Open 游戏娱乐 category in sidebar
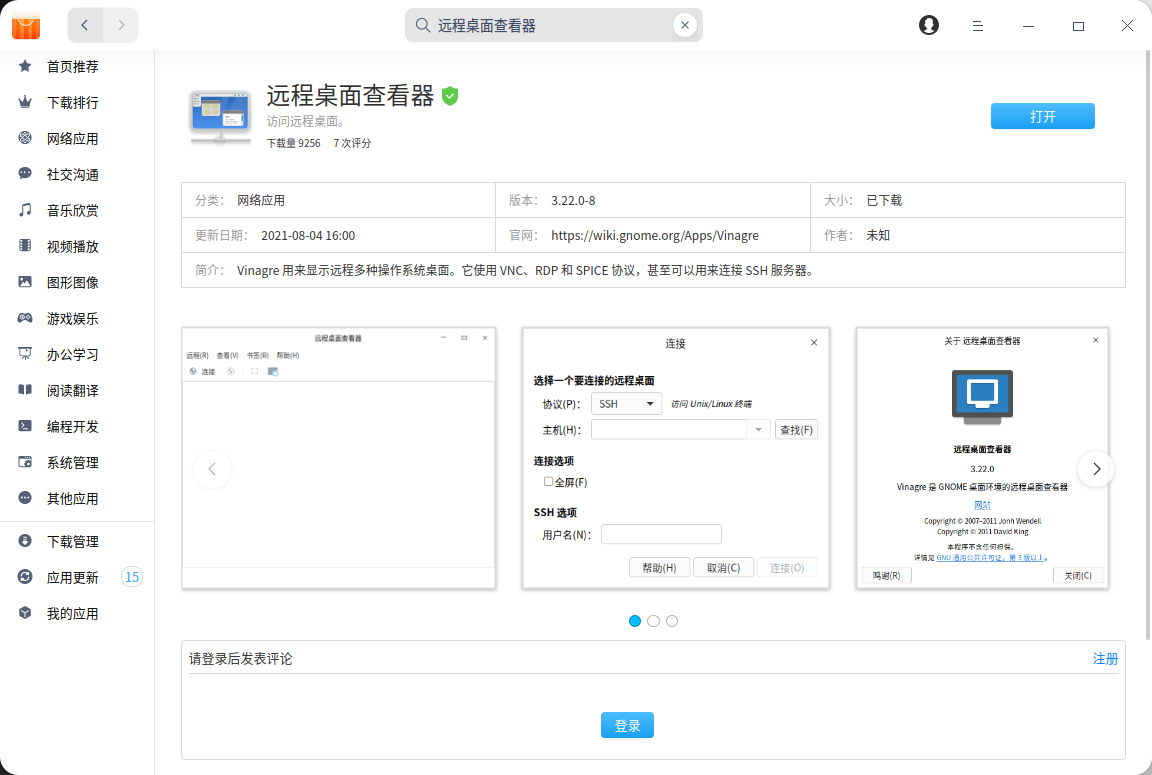This screenshot has width=1152, height=775. [x=73, y=319]
